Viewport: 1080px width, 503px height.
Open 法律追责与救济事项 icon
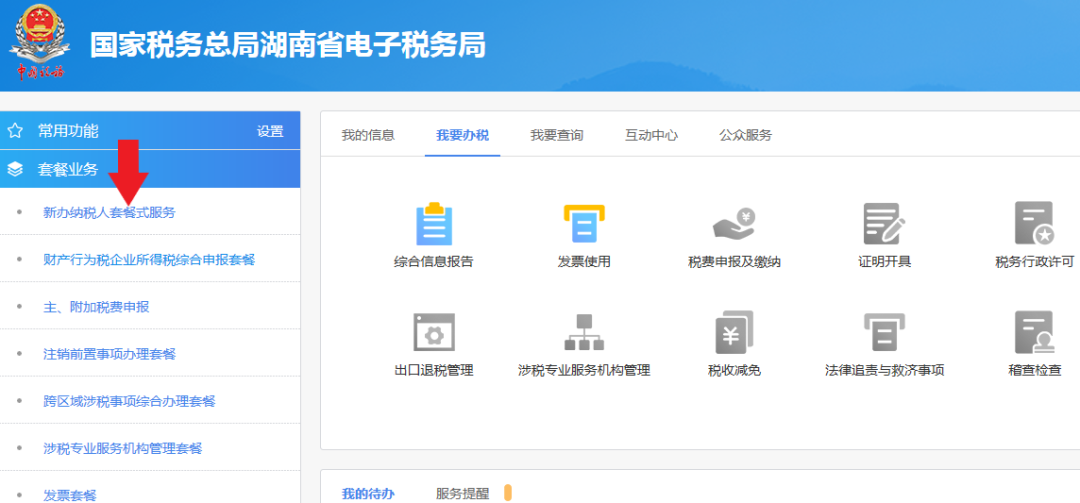884,332
